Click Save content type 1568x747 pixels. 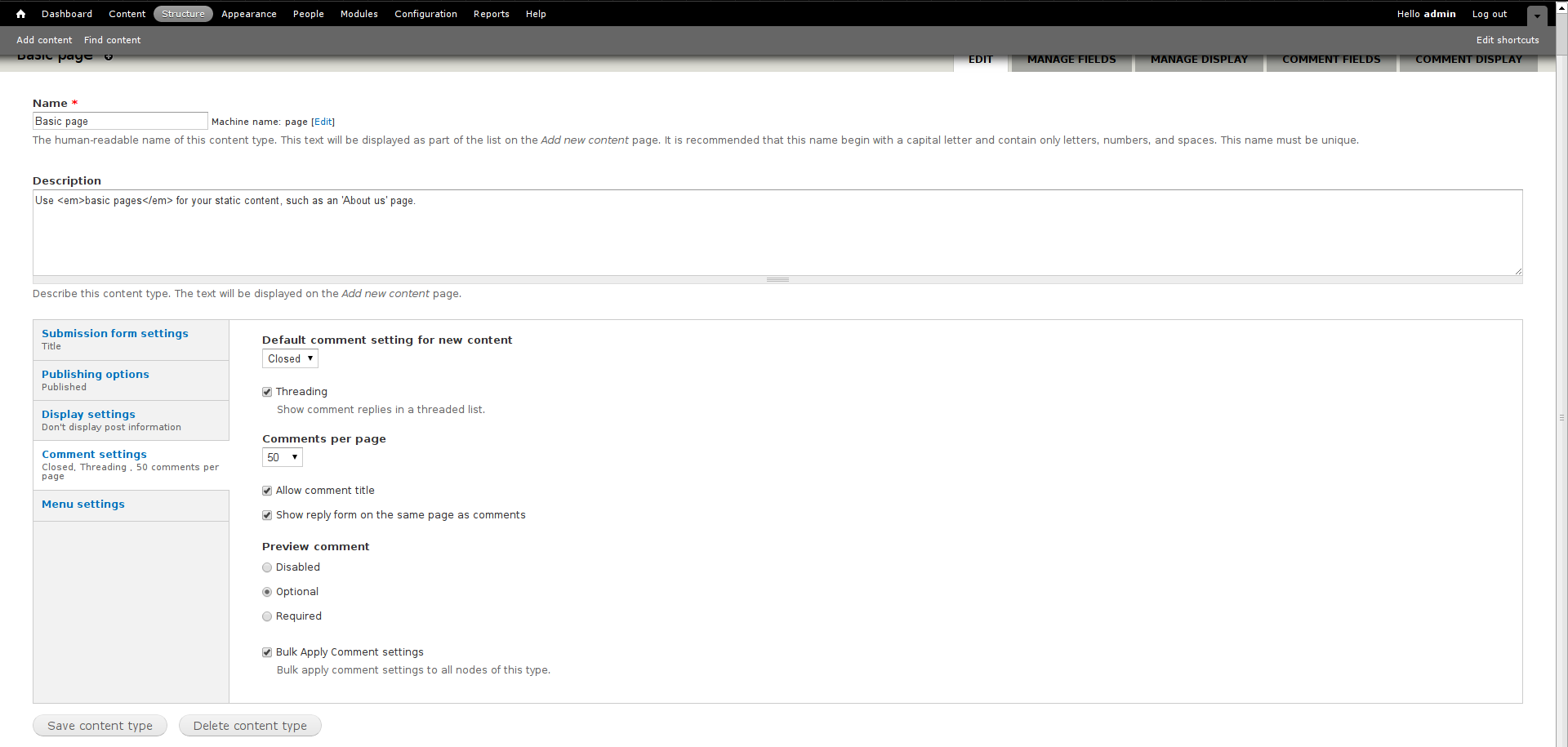tap(100, 725)
